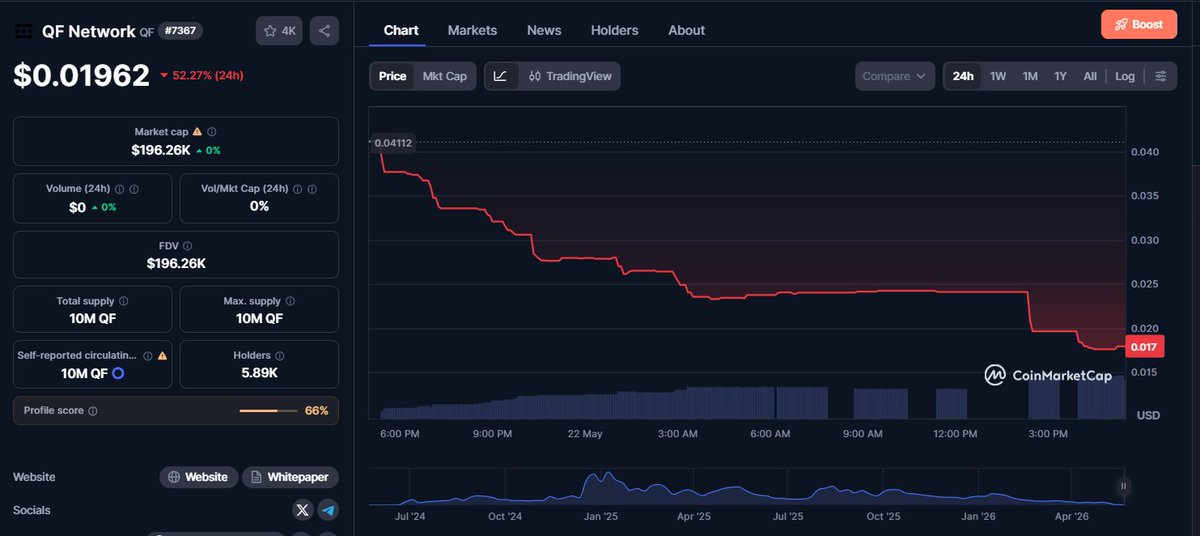The image size is (1200, 536).
Task: Click the Holders info icon
Action: 280,355
